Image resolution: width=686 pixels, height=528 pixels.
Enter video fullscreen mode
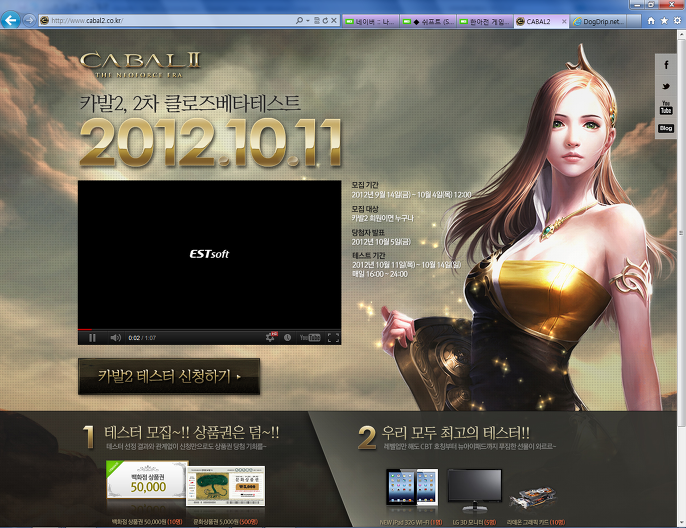(333, 338)
